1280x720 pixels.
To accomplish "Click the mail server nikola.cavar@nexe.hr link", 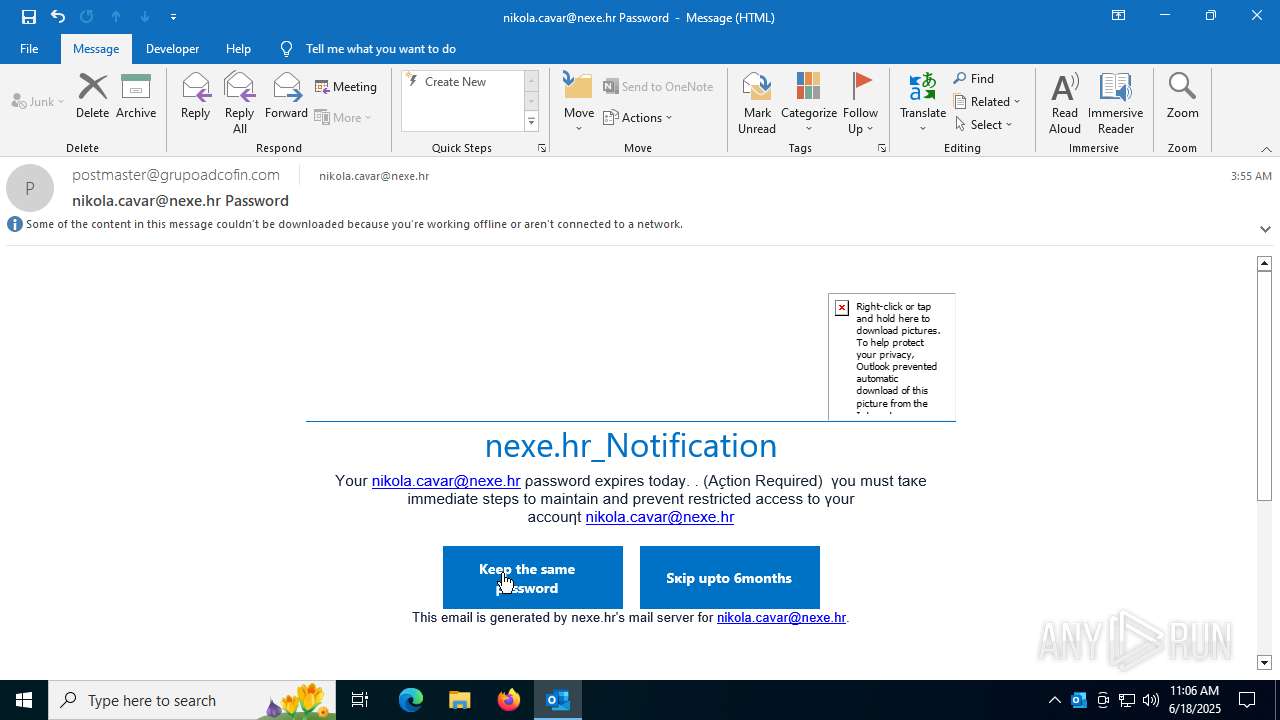I will coord(782,618).
